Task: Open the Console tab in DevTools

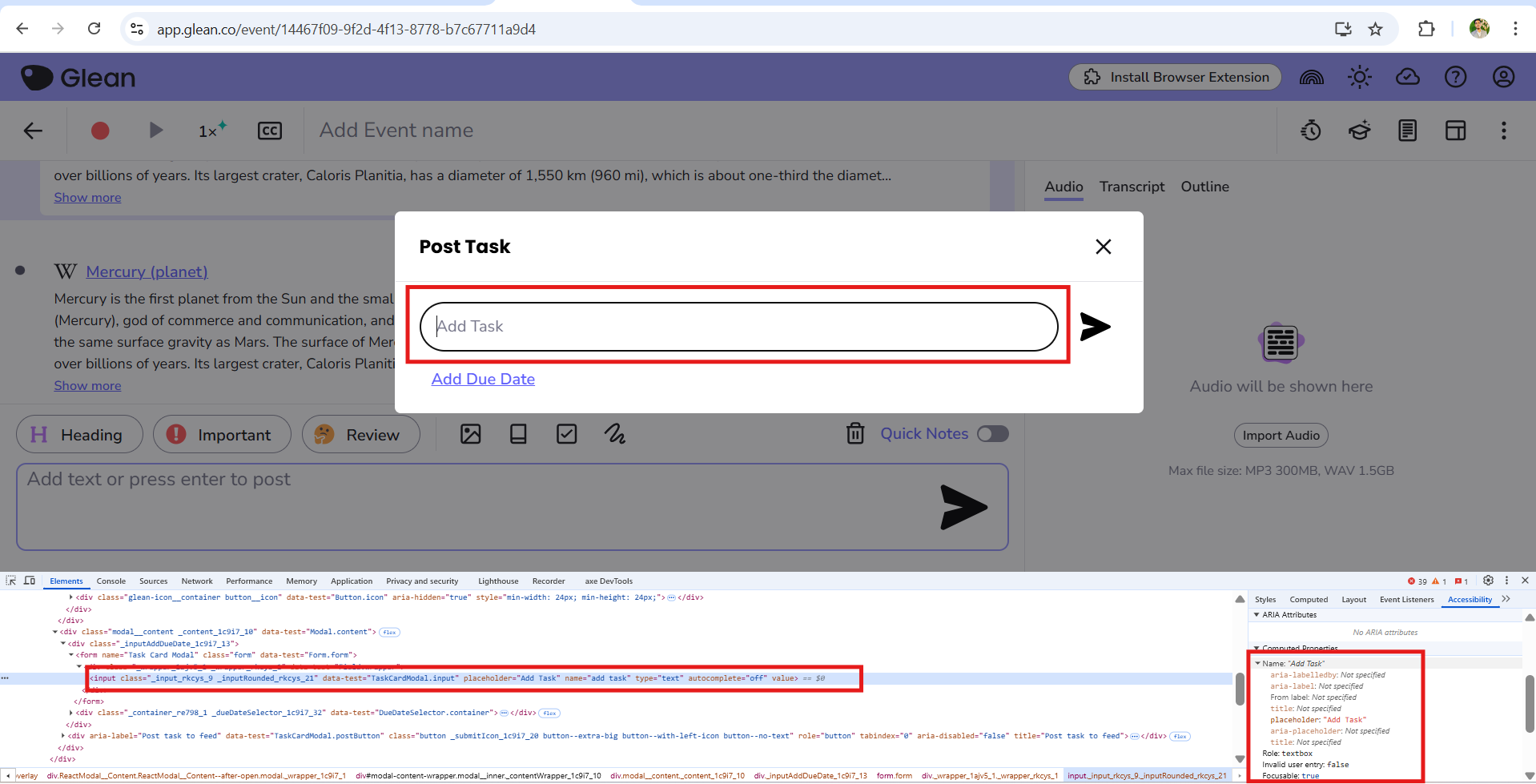Action: tap(111, 581)
